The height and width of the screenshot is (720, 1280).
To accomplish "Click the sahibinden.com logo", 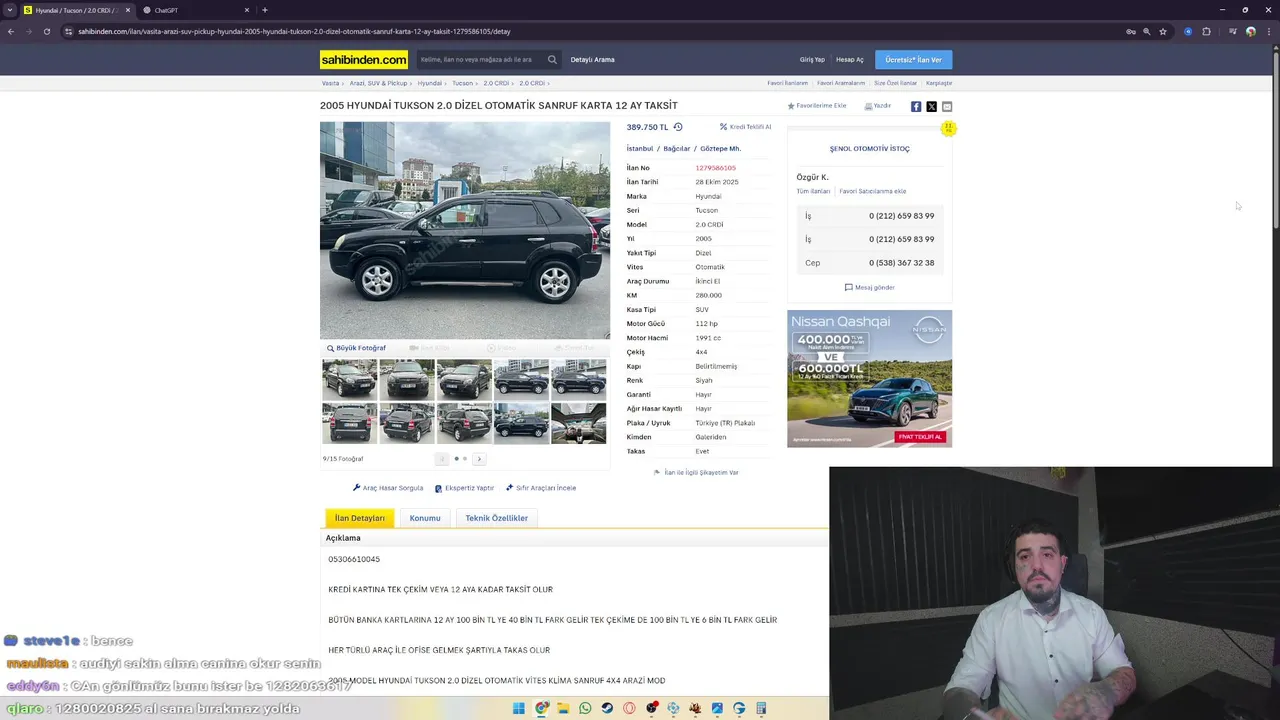I will pyautogui.click(x=364, y=59).
